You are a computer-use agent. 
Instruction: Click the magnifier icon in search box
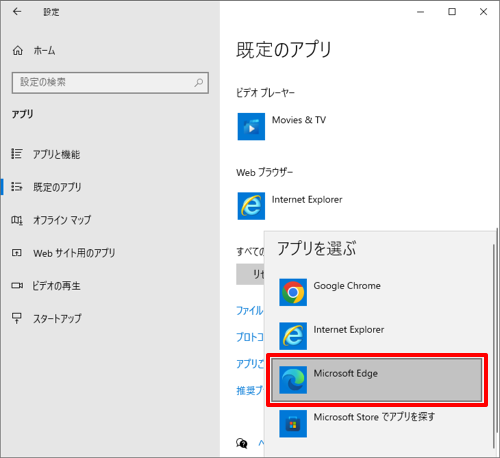click(199, 82)
